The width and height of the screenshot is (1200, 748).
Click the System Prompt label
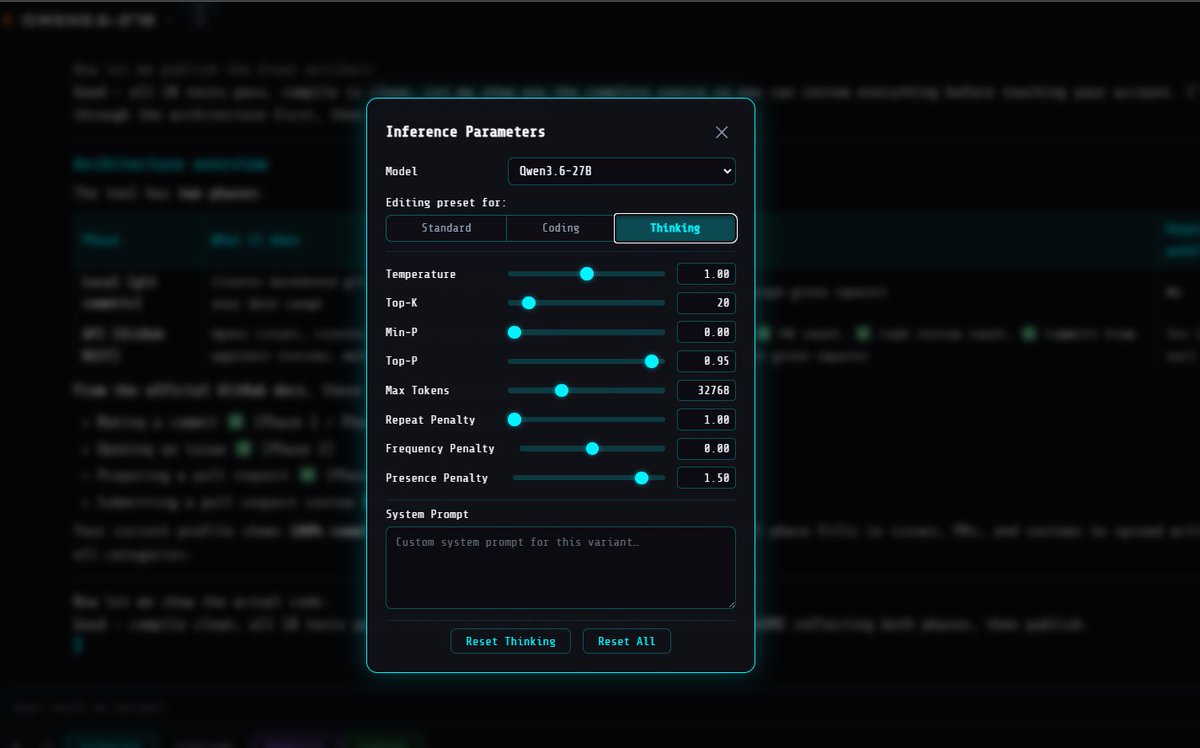click(x=427, y=514)
